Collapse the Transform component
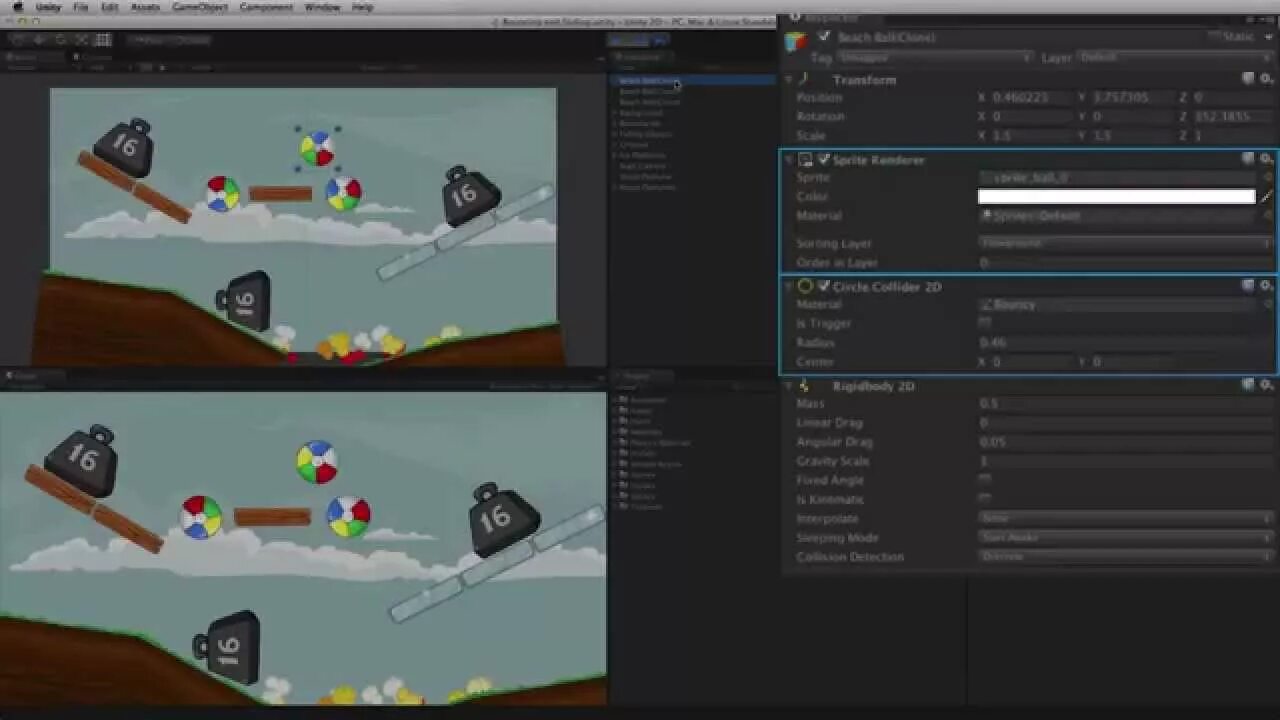Image resolution: width=1280 pixels, height=720 pixels. 789,79
